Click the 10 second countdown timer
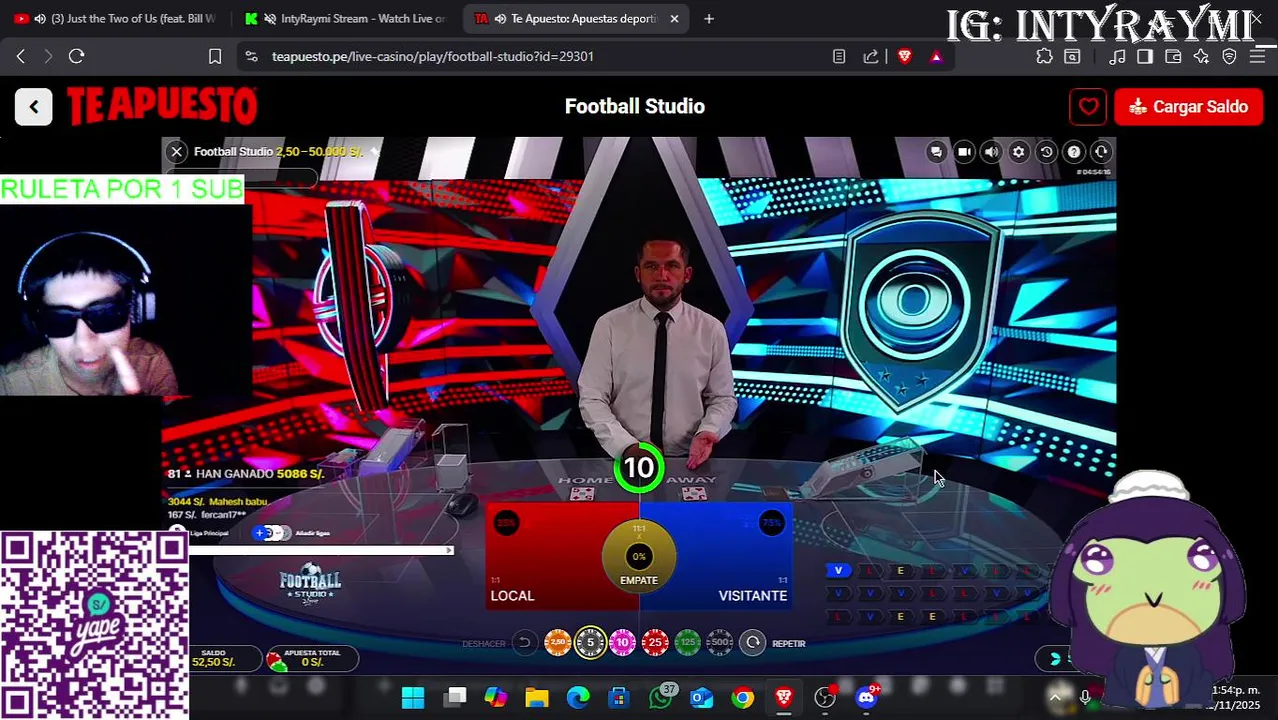 coord(639,467)
